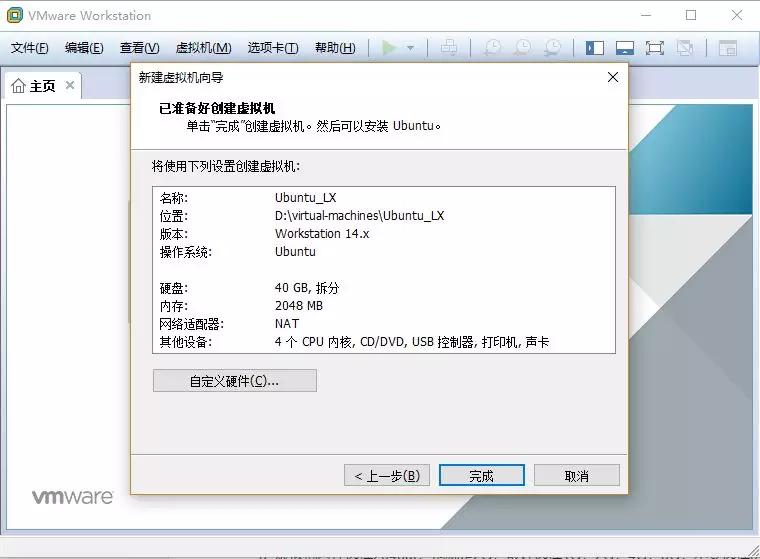The height and width of the screenshot is (559, 760).
Task: Click the 完成 finish button
Action: (481, 476)
